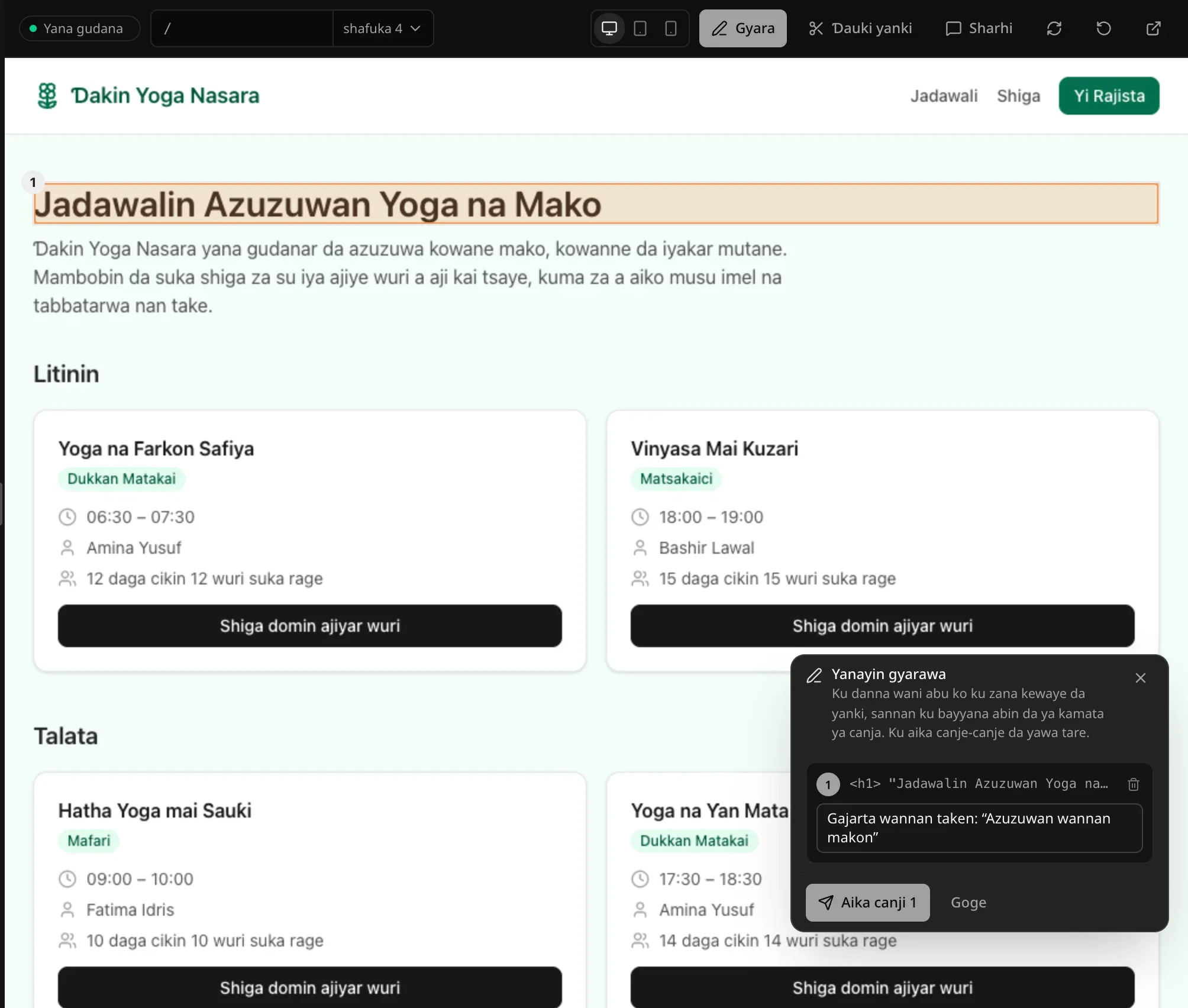Click the Yana gudana status pill
Viewport: 1188px width, 1008px height.
coord(79,28)
